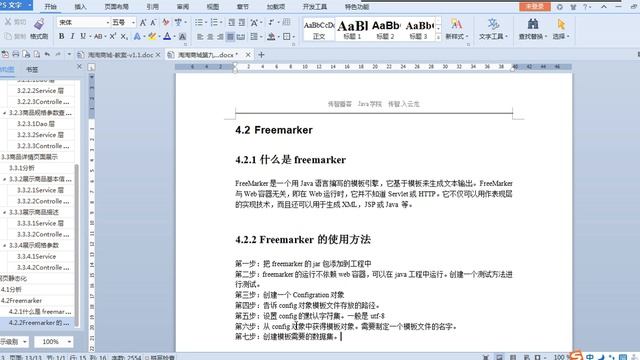Screen dimensions: 640x360
Task: Click the line spacing icon
Action: (254, 37)
